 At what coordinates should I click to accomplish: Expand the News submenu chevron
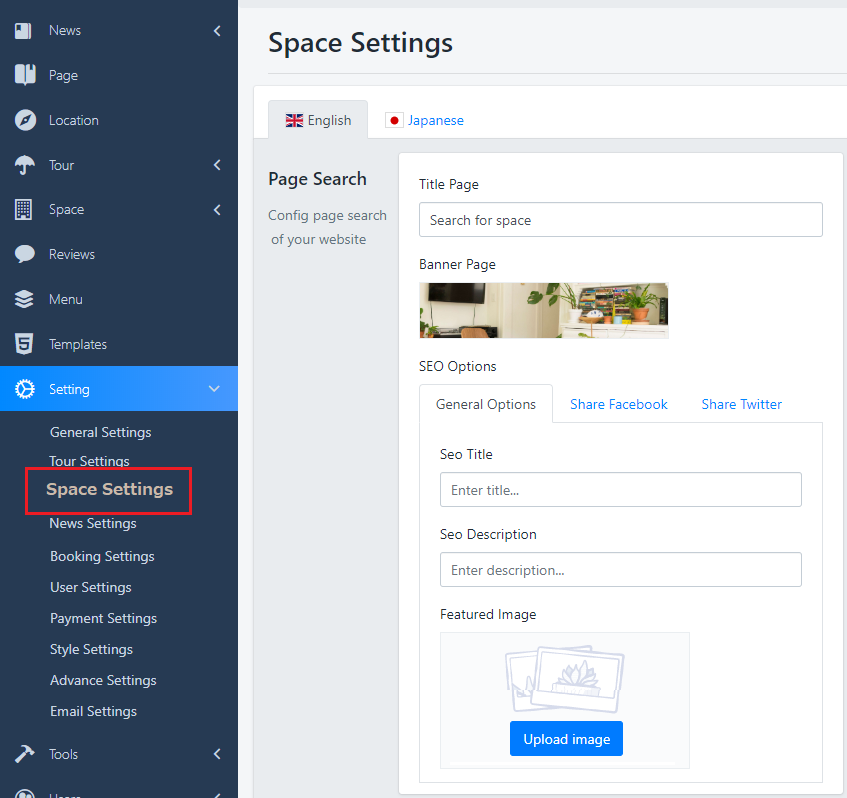tap(217, 31)
